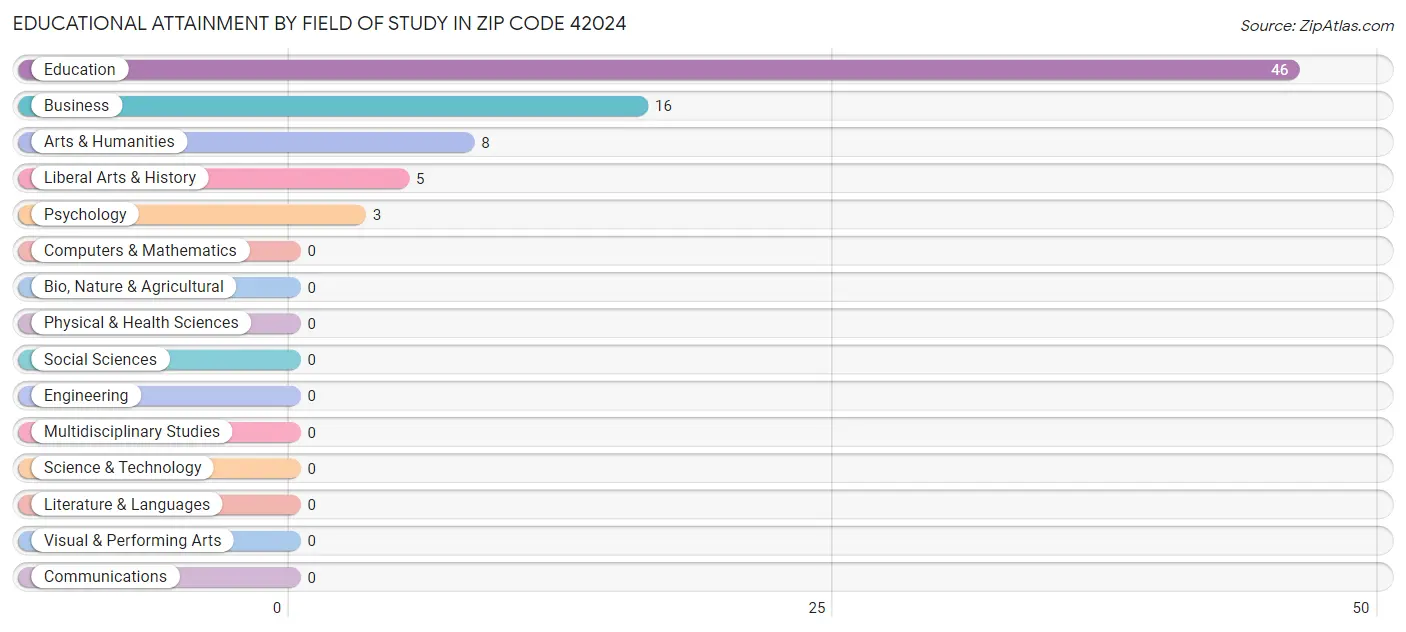Click the value 16 beside Business bar
The height and width of the screenshot is (632, 1406).
tap(664, 106)
